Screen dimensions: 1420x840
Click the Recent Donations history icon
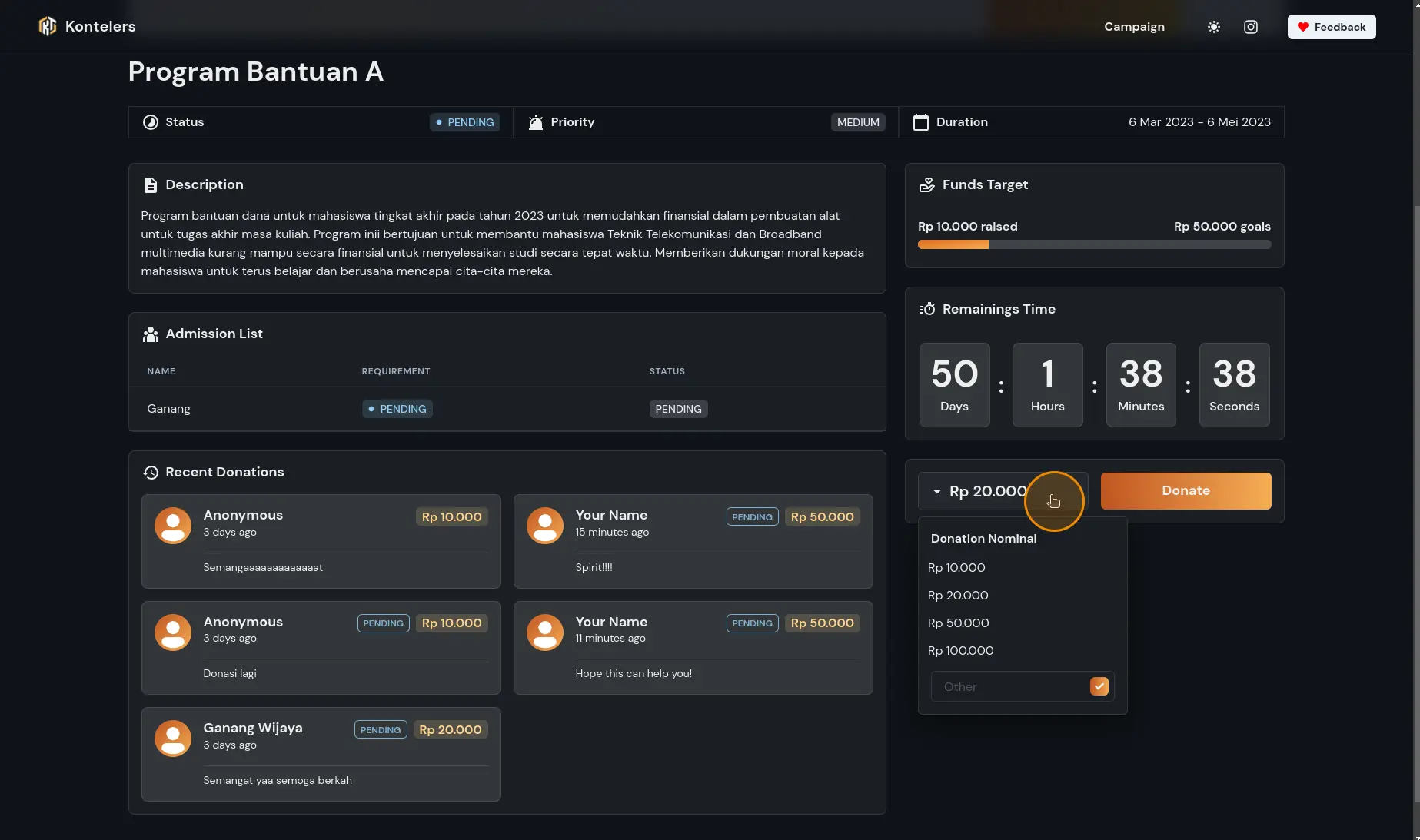151,473
